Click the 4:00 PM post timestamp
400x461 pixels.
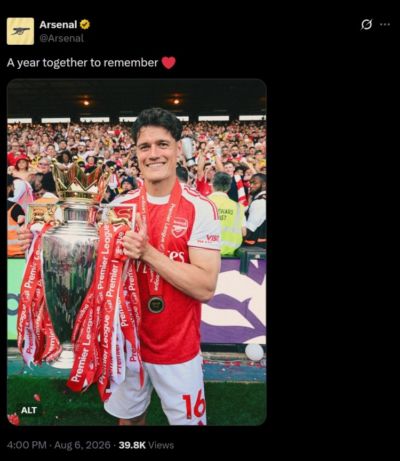click(x=26, y=445)
